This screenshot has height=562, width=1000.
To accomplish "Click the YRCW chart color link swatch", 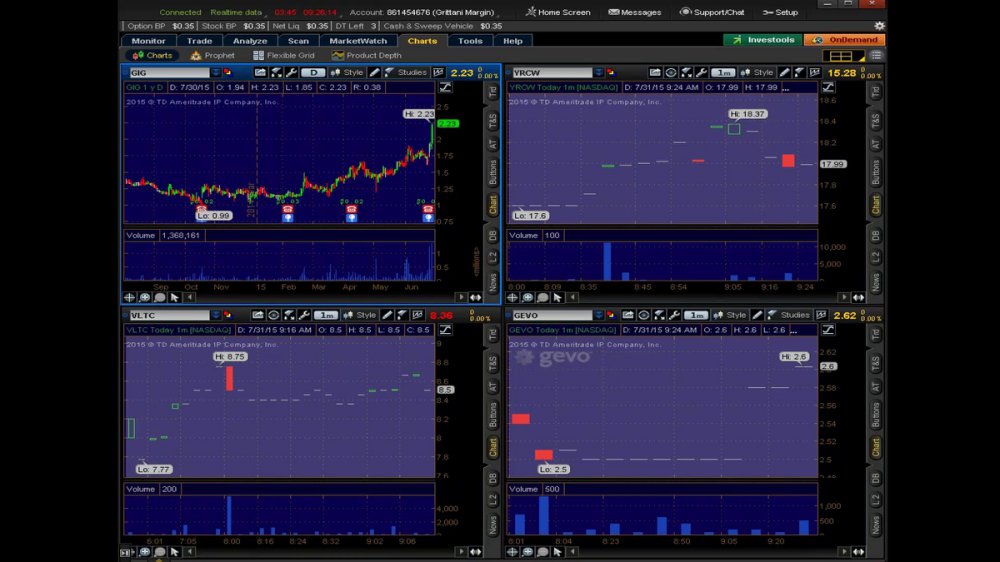I will pyautogui.click(x=610, y=73).
